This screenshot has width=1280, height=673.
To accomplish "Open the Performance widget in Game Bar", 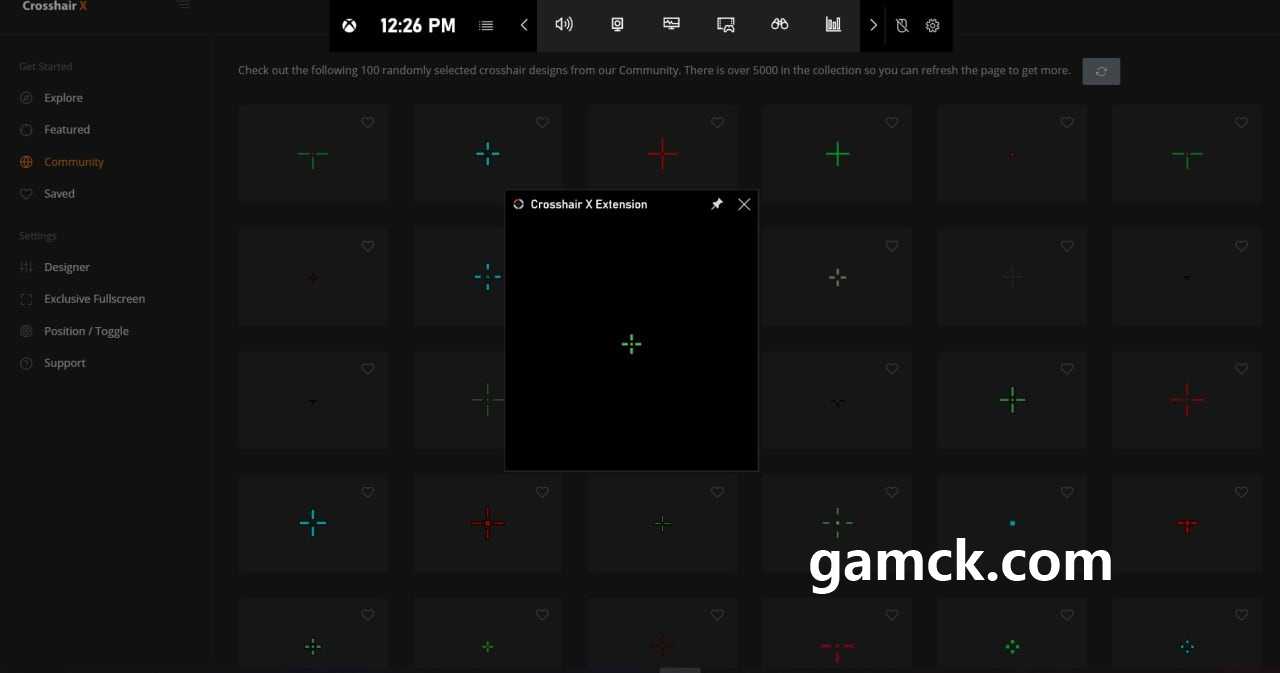I will pyautogui.click(x=672, y=25).
